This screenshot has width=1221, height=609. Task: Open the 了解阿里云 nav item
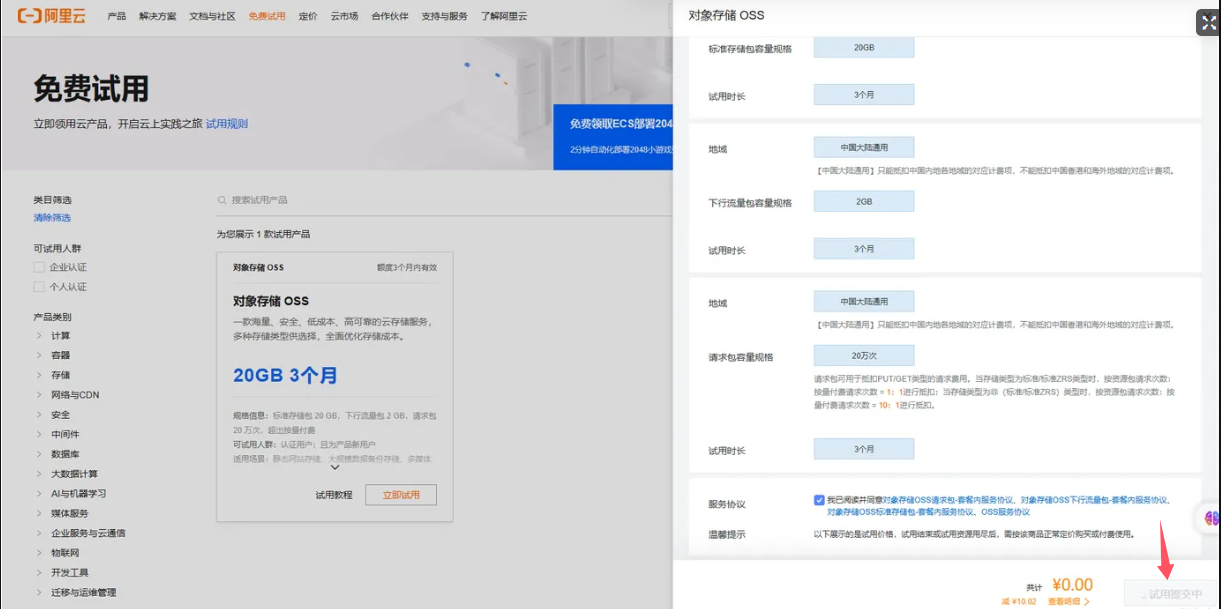coord(504,17)
